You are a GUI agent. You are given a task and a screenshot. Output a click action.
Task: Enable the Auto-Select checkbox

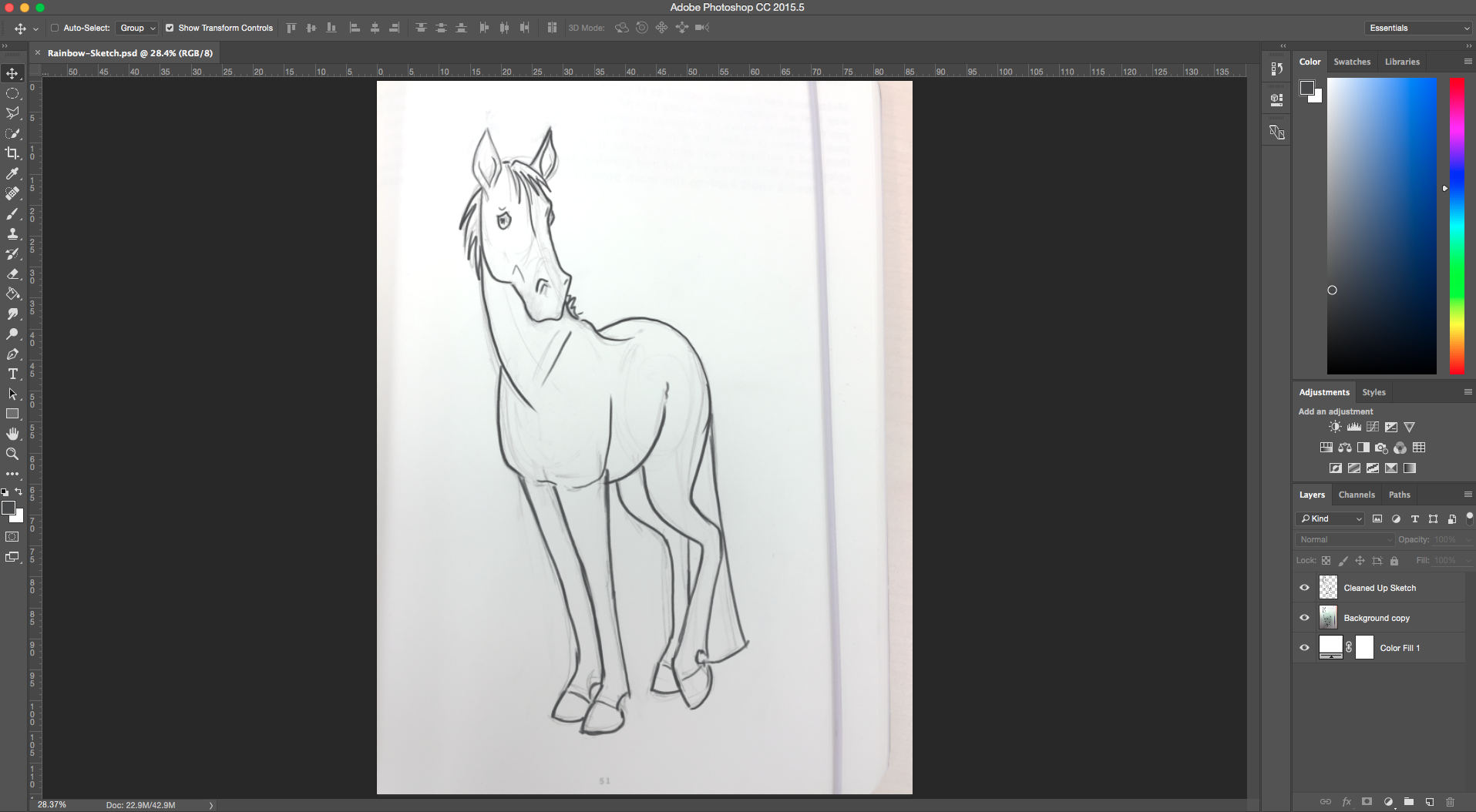pos(55,28)
